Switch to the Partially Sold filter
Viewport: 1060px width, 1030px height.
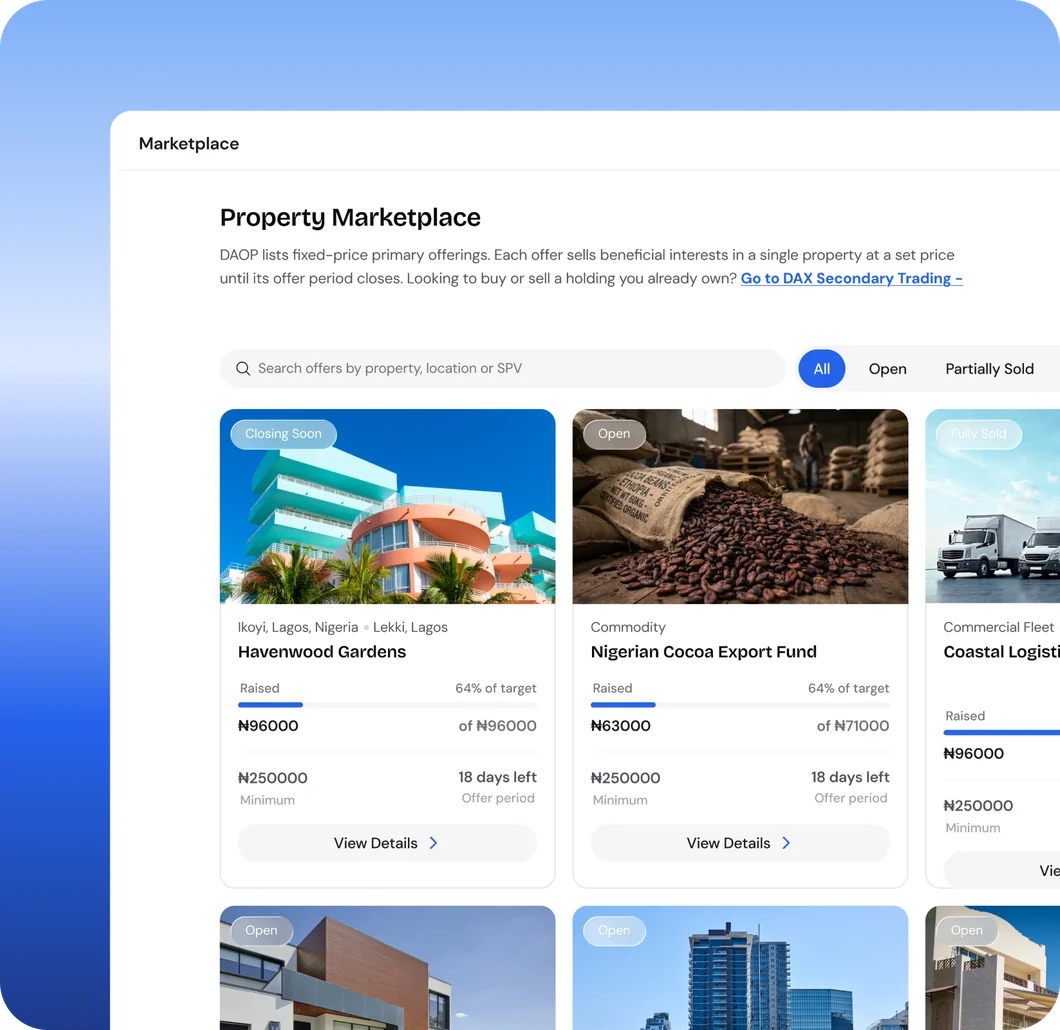(x=989, y=369)
